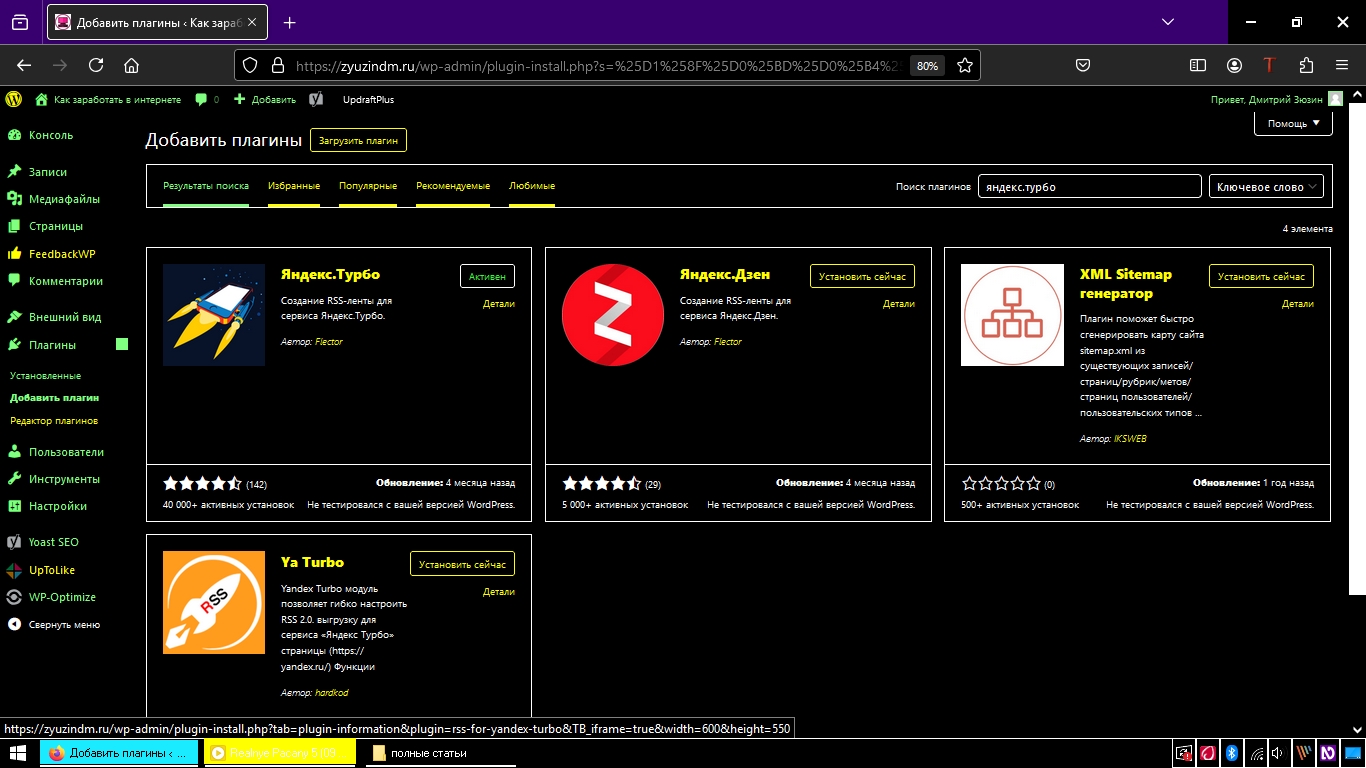Click the Установленные submenu link
Viewport: 1366px width, 768px height.
click(45, 376)
